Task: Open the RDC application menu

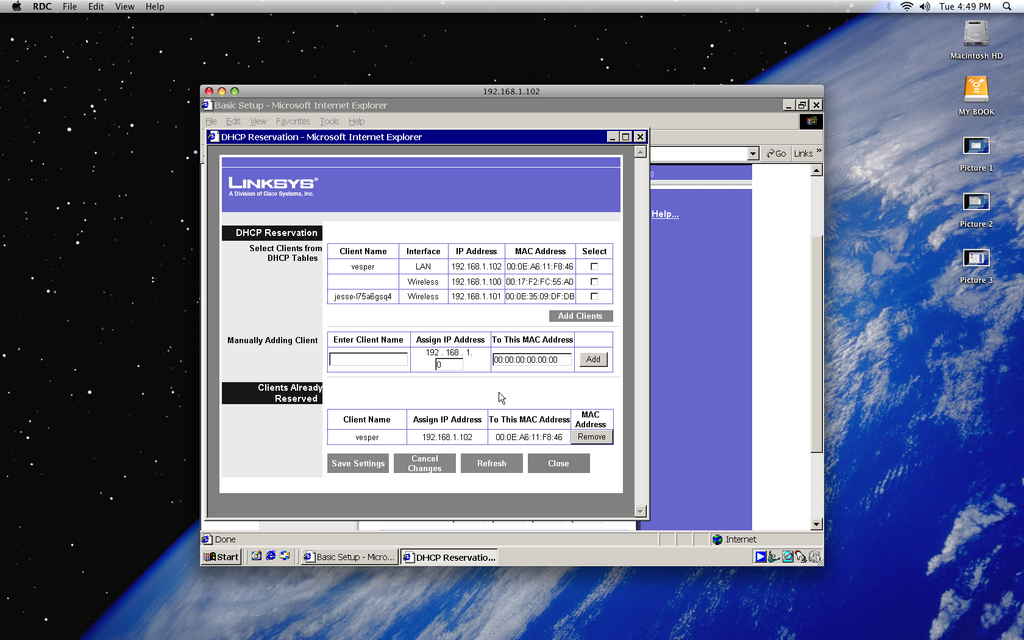Action: tap(42, 7)
